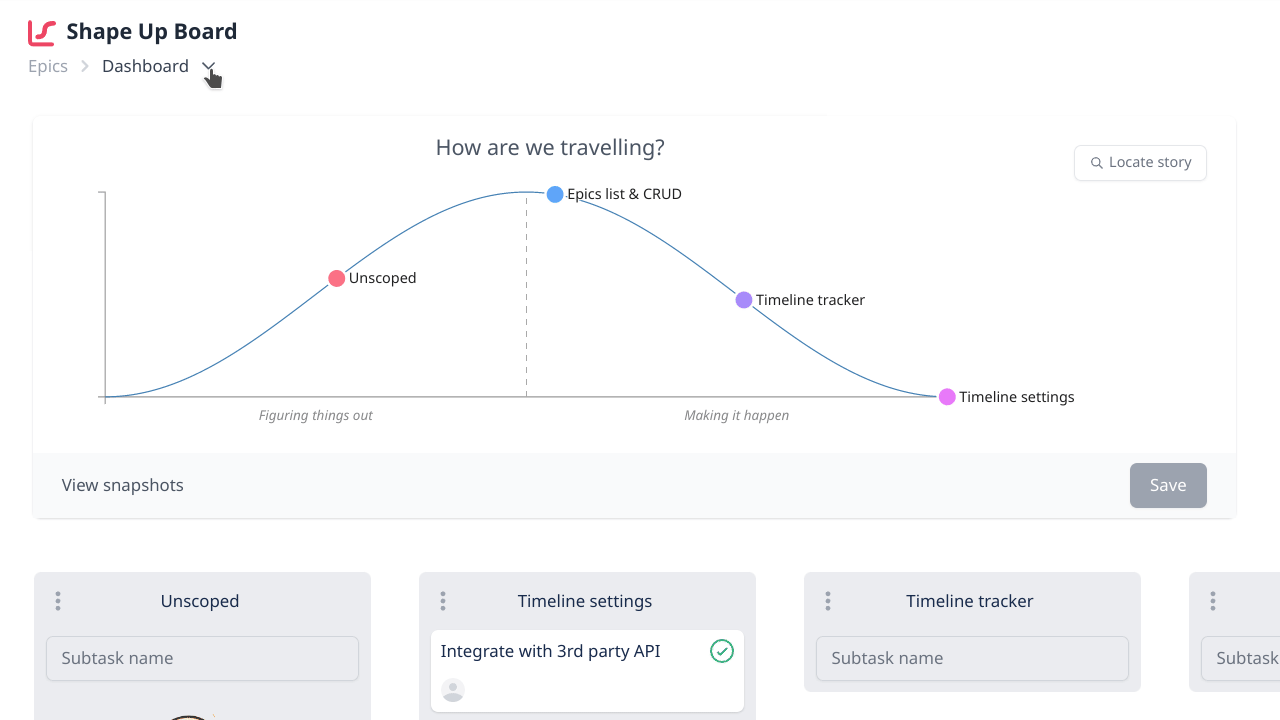The height and width of the screenshot is (720, 1280).
Task: Focus Subtask name field in Unscoped column
Action: click(x=202, y=658)
